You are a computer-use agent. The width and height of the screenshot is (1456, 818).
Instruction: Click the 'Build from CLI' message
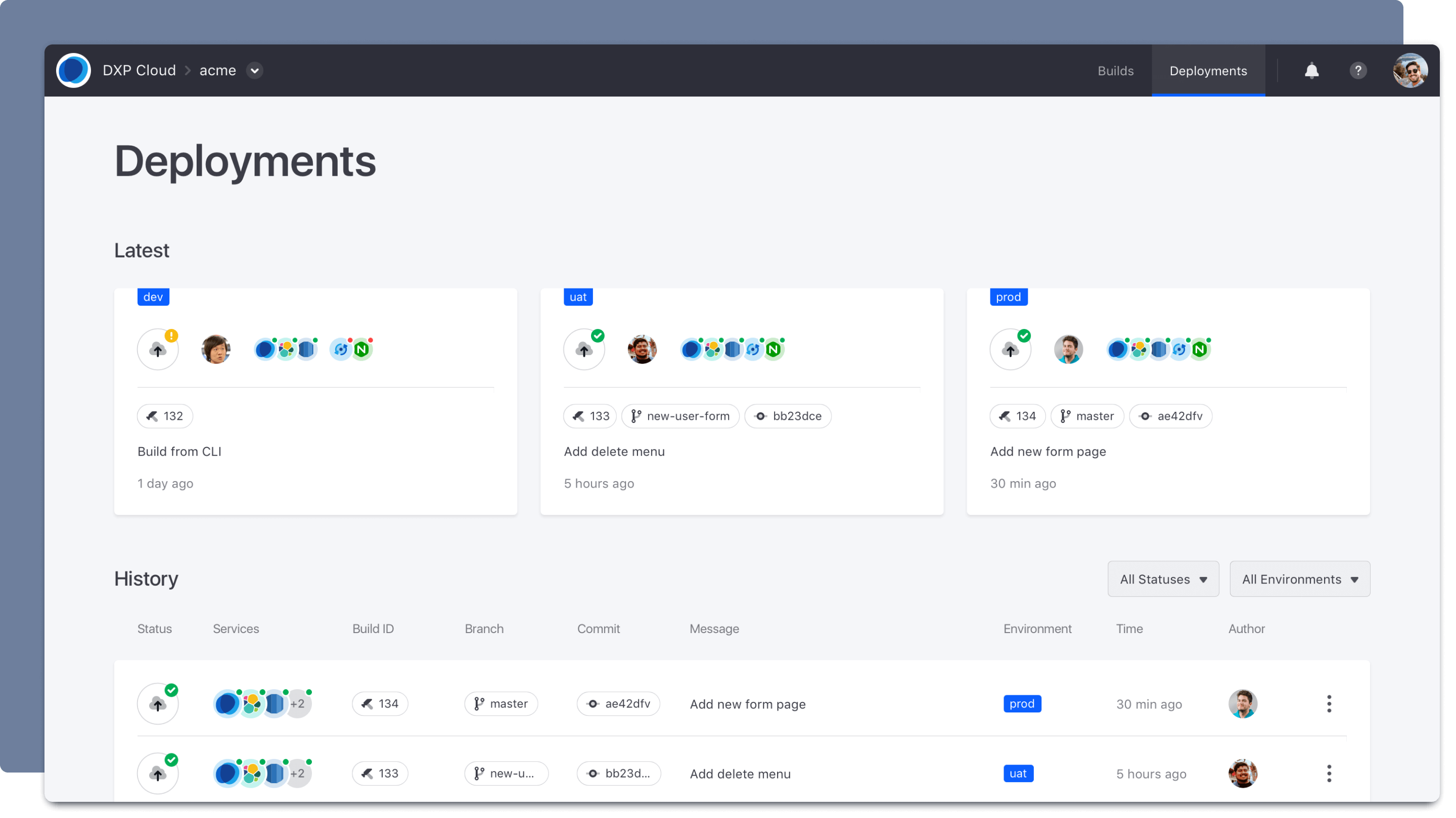pos(179,451)
